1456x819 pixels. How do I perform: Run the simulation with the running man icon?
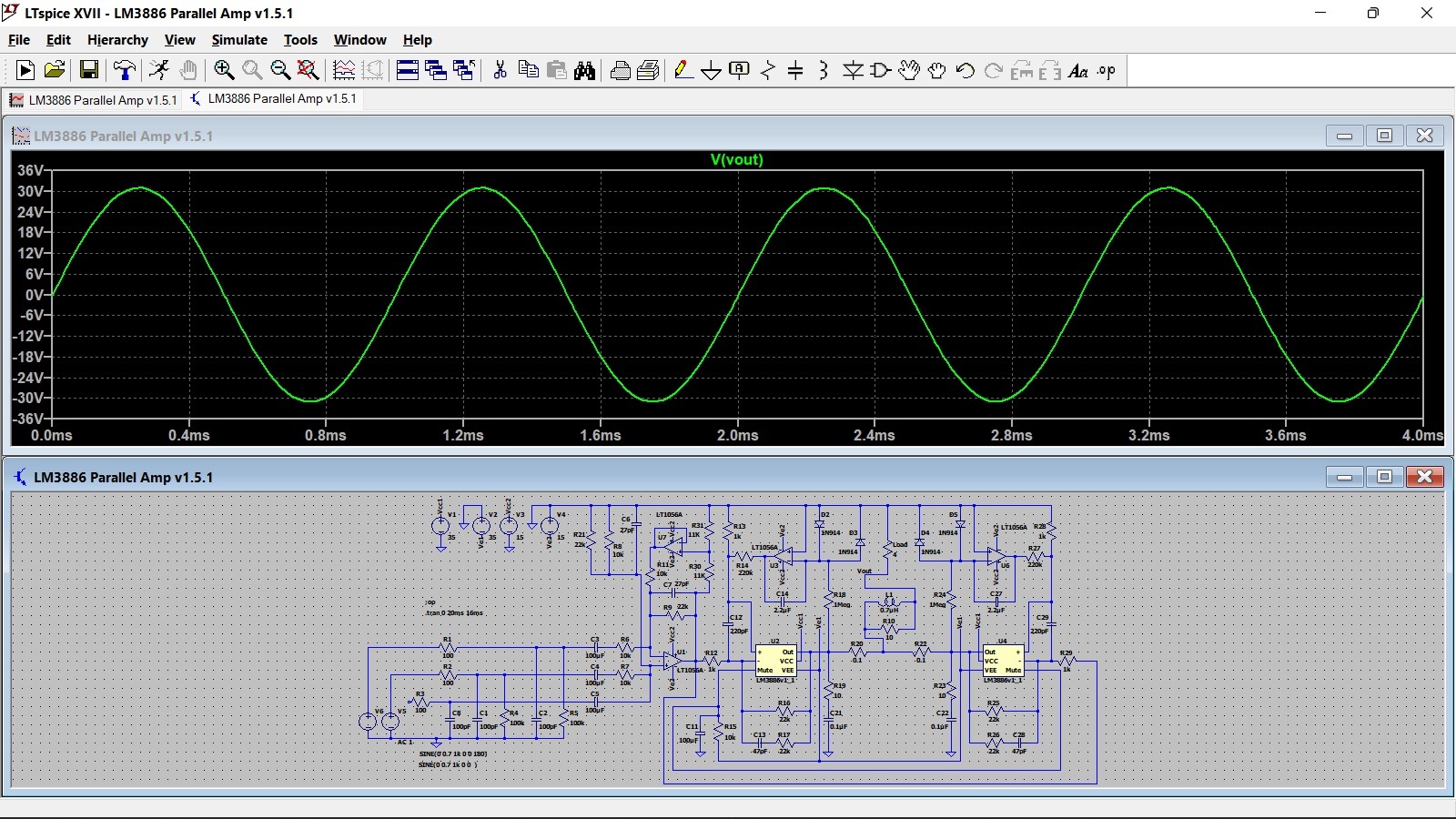click(159, 70)
